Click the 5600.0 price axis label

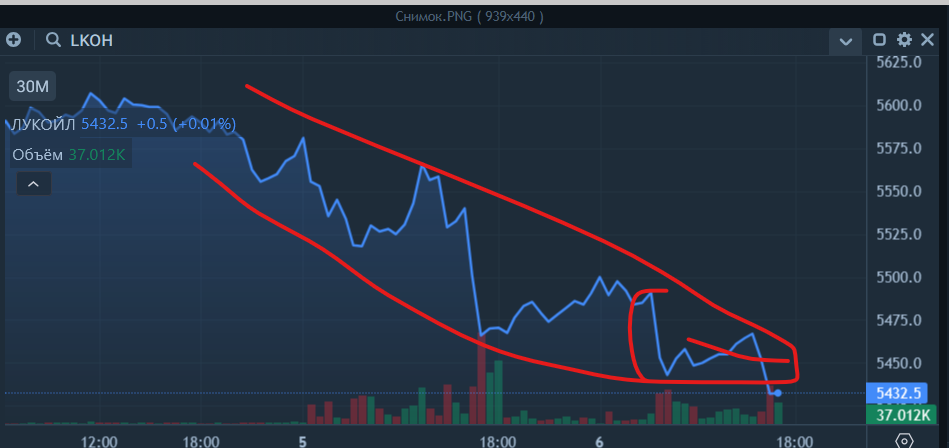click(x=899, y=106)
